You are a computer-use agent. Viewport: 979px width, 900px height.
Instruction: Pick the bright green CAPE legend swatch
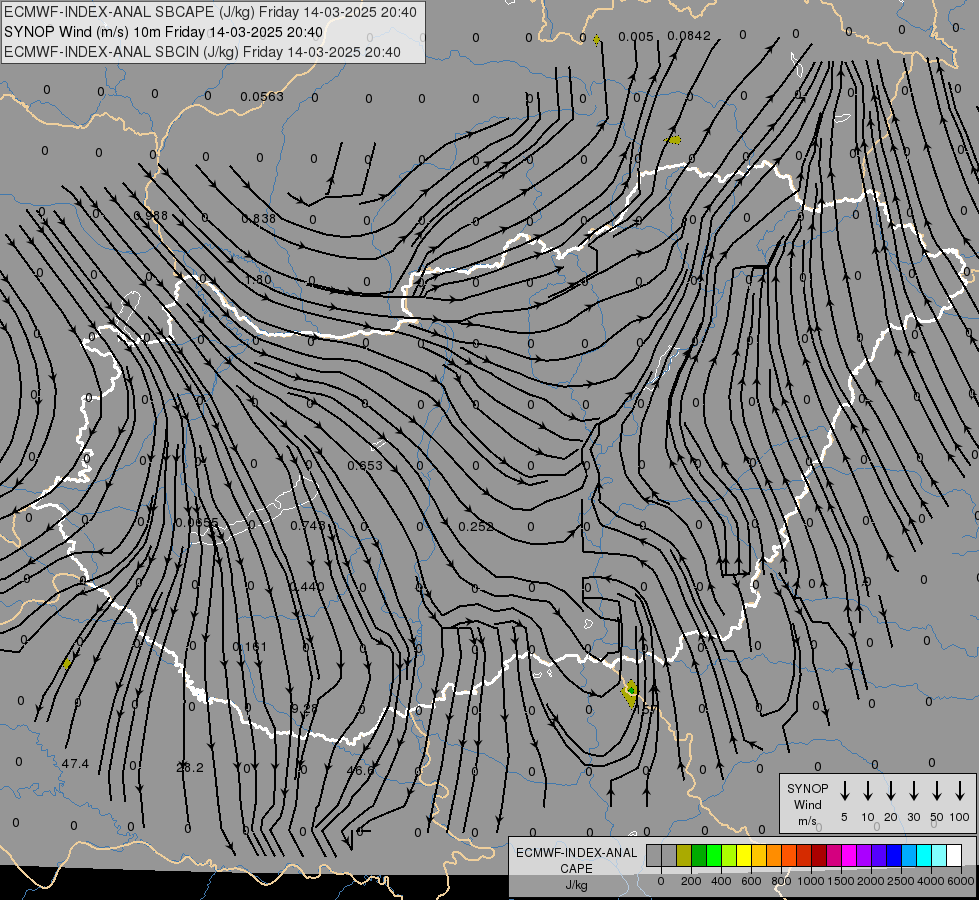pos(714,855)
